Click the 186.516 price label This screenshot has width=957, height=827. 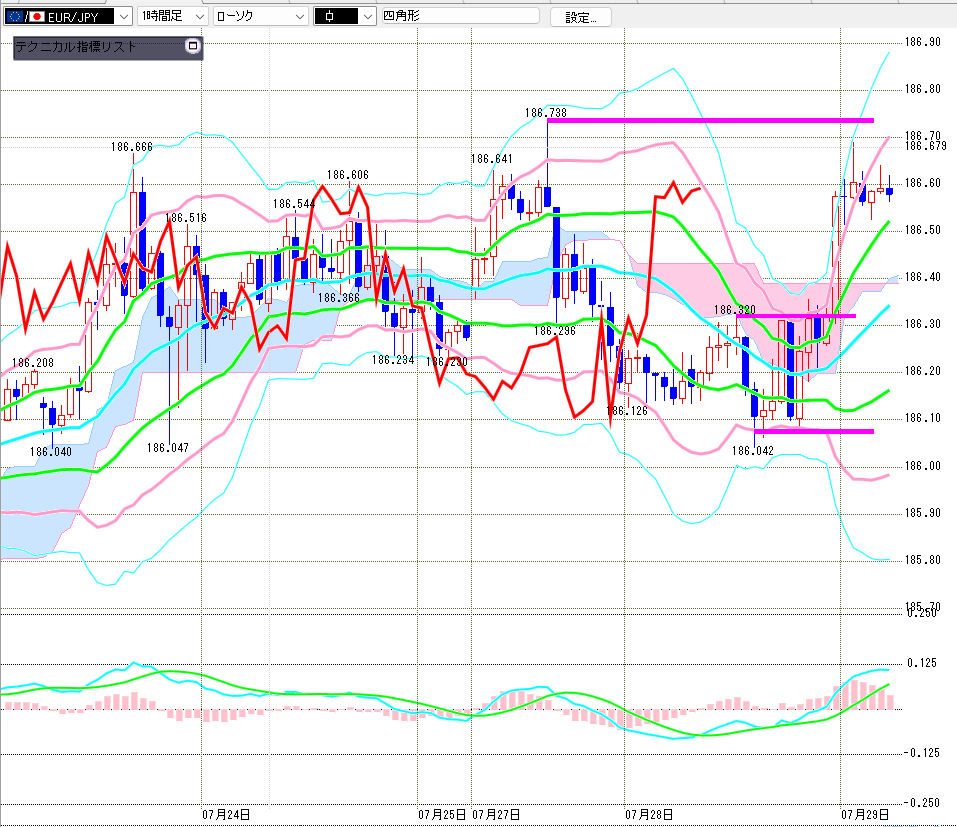click(186, 218)
